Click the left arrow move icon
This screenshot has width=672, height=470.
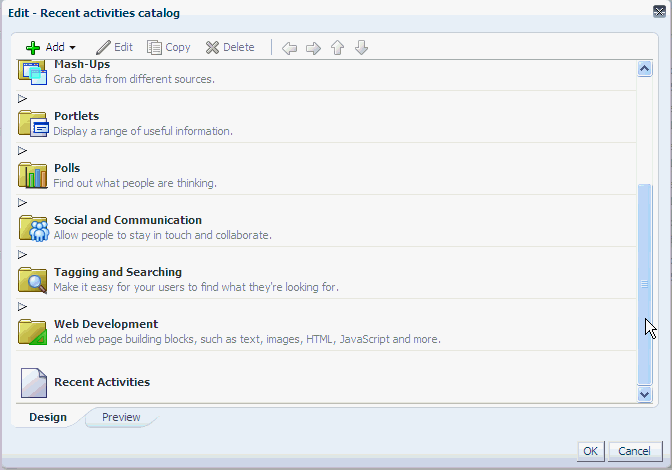pyautogui.click(x=289, y=48)
